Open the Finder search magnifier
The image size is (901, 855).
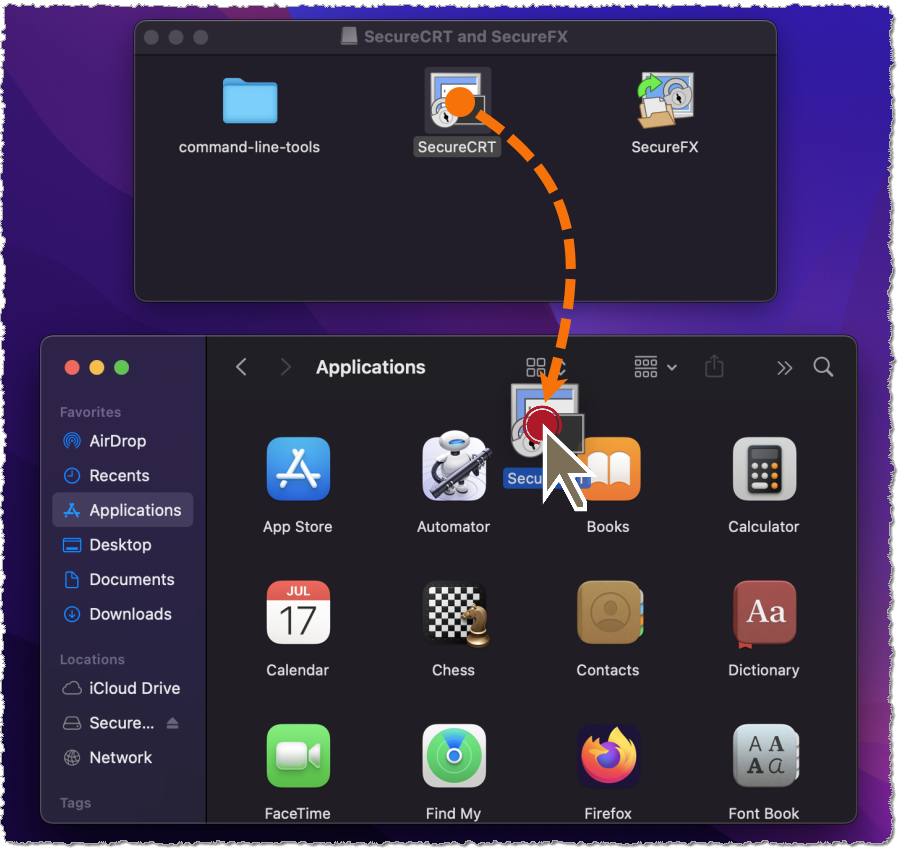pyautogui.click(x=823, y=367)
